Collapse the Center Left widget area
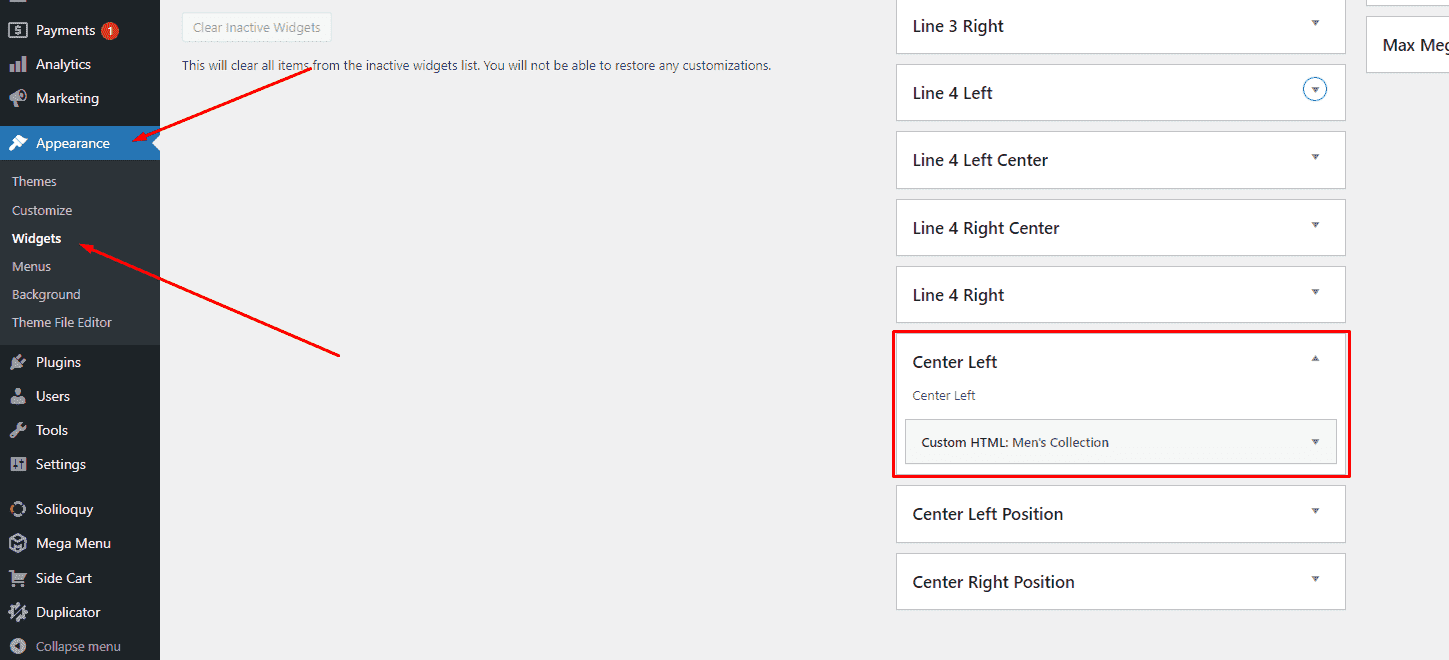Screen dimensions: 1449x660 (1315, 358)
